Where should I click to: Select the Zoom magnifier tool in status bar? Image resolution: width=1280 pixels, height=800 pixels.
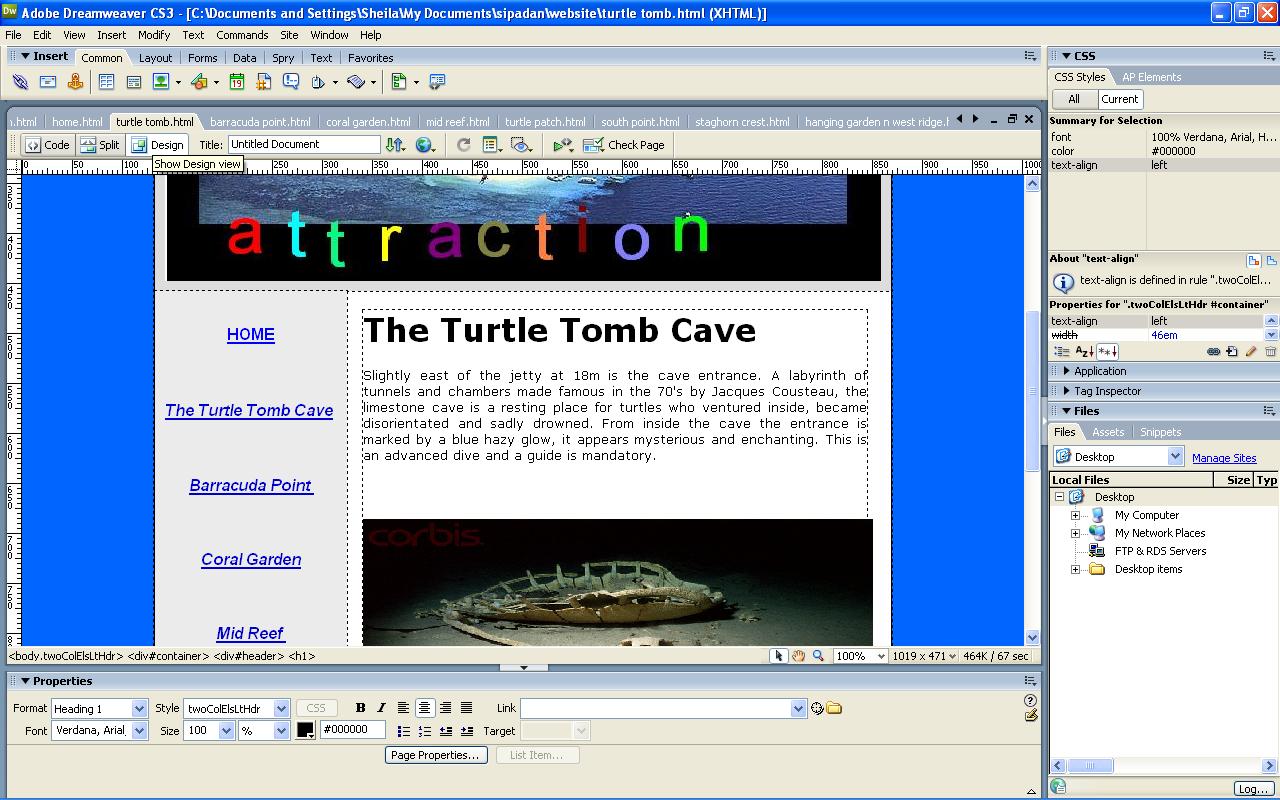pyautogui.click(x=818, y=656)
